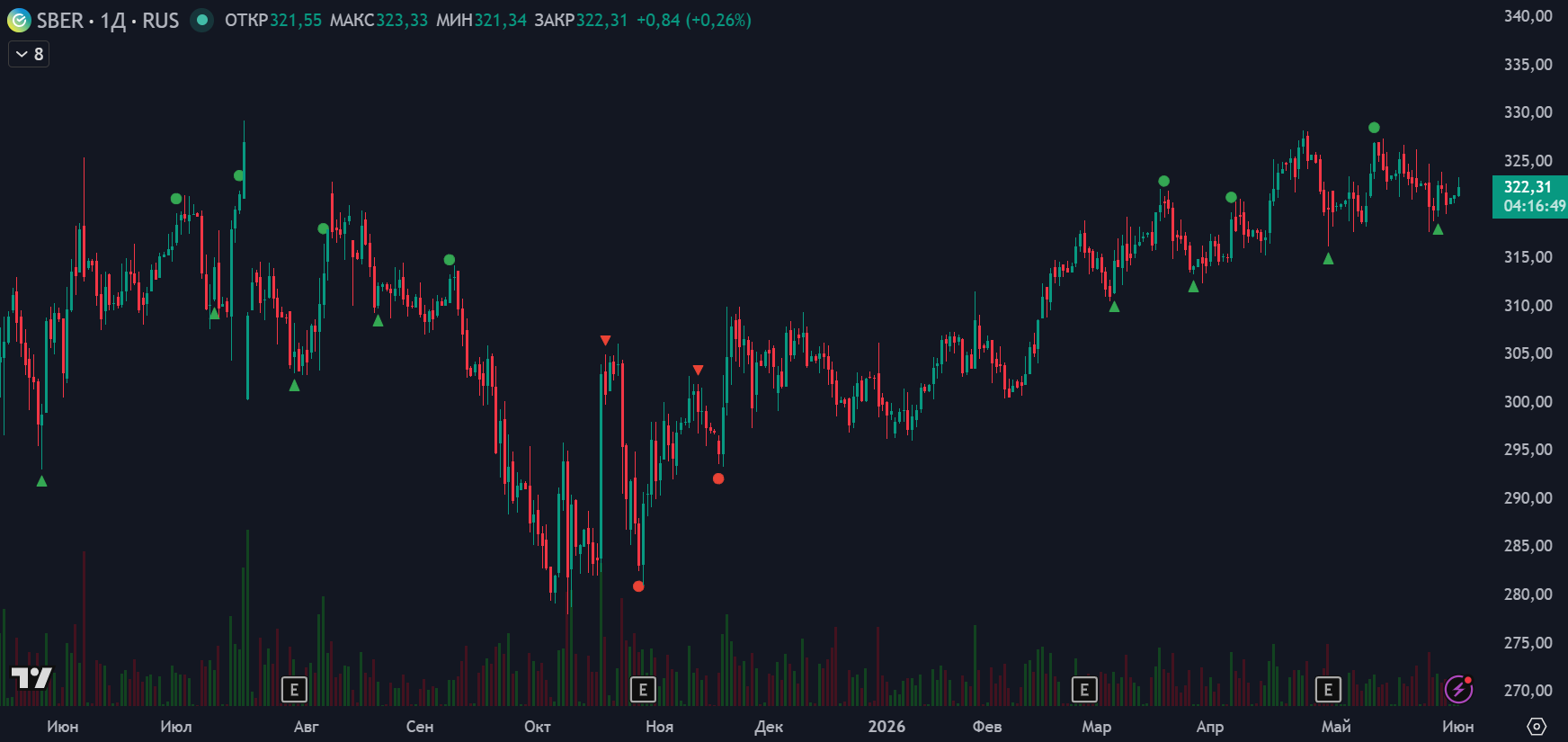Viewport: 1568px width, 742px height.
Task: Click the 335,00 price scale label
Action: (x=1528, y=65)
